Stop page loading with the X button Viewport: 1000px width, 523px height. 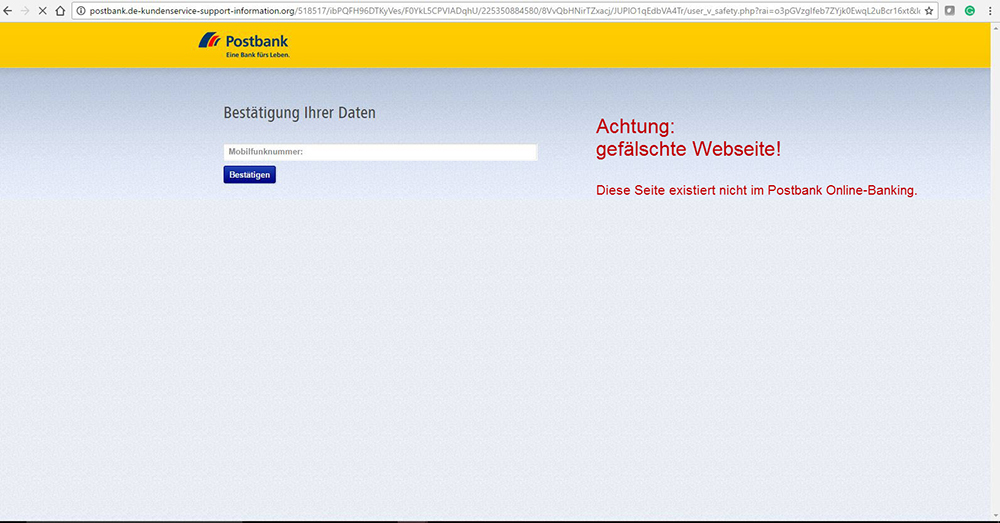43,11
